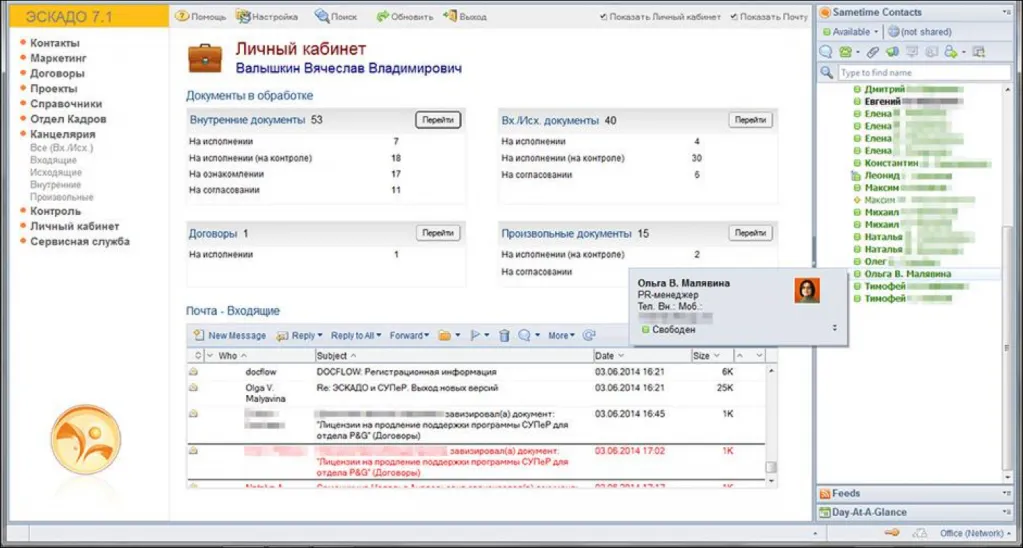Image resolution: width=1023 pixels, height=548 pixels.
Task: Select Сервисная служба in left menu
Action: (79, 241)
